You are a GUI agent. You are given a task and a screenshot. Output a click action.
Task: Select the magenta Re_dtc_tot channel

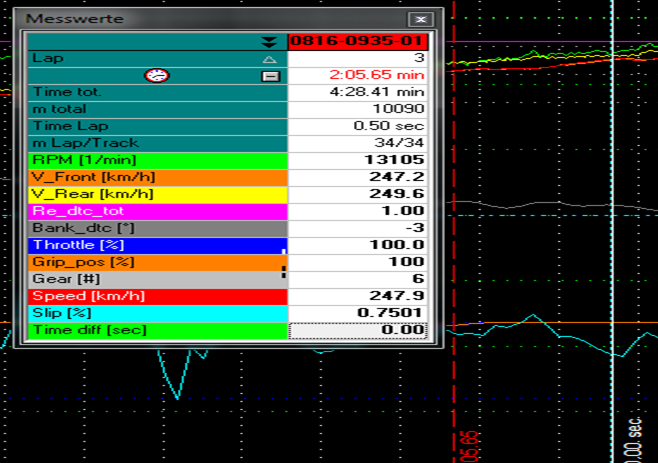[157, 211]
